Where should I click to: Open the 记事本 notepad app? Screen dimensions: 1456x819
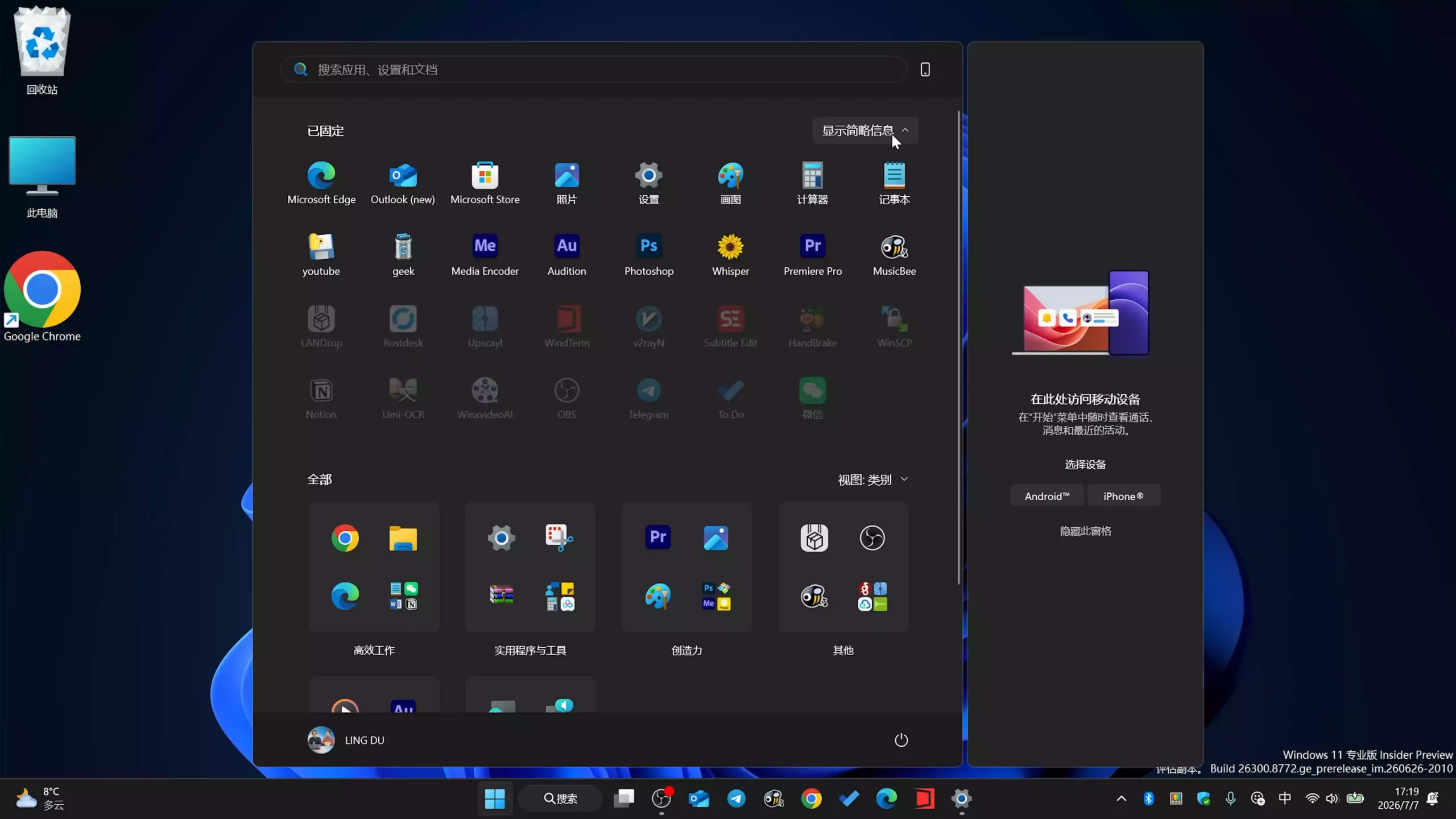894,183
